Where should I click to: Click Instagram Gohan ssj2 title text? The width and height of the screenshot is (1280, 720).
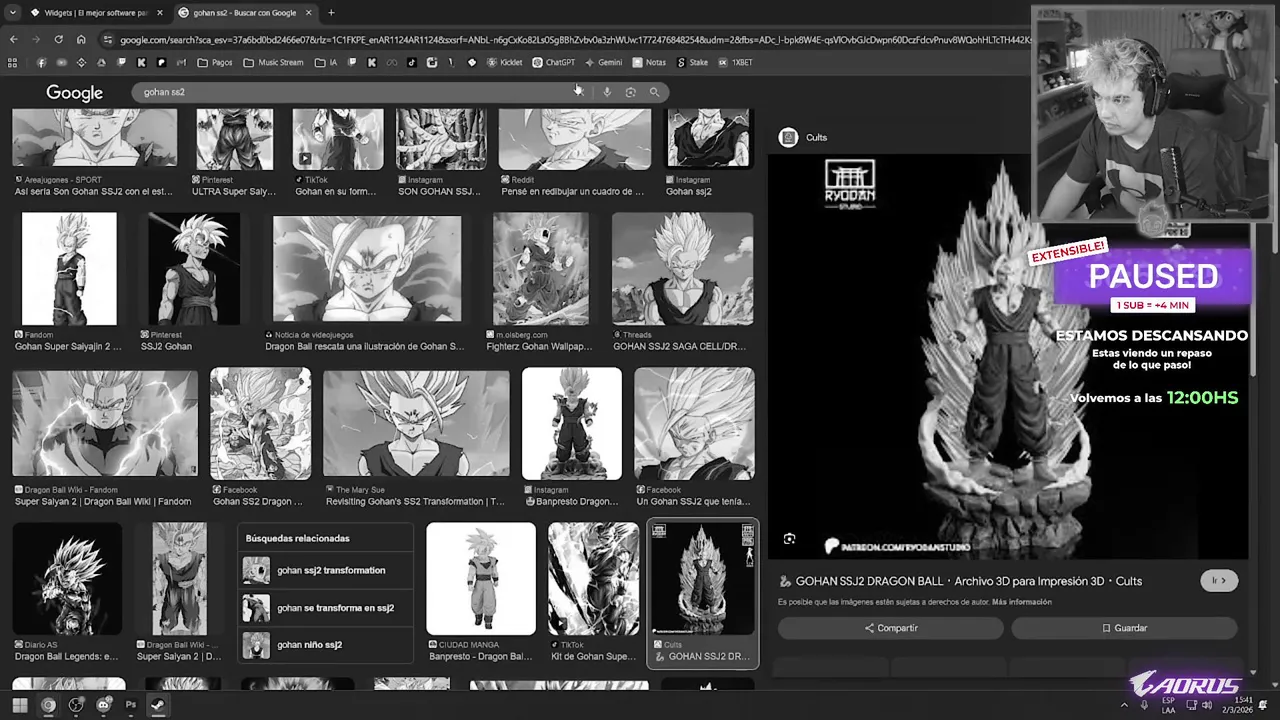(689, 191)
